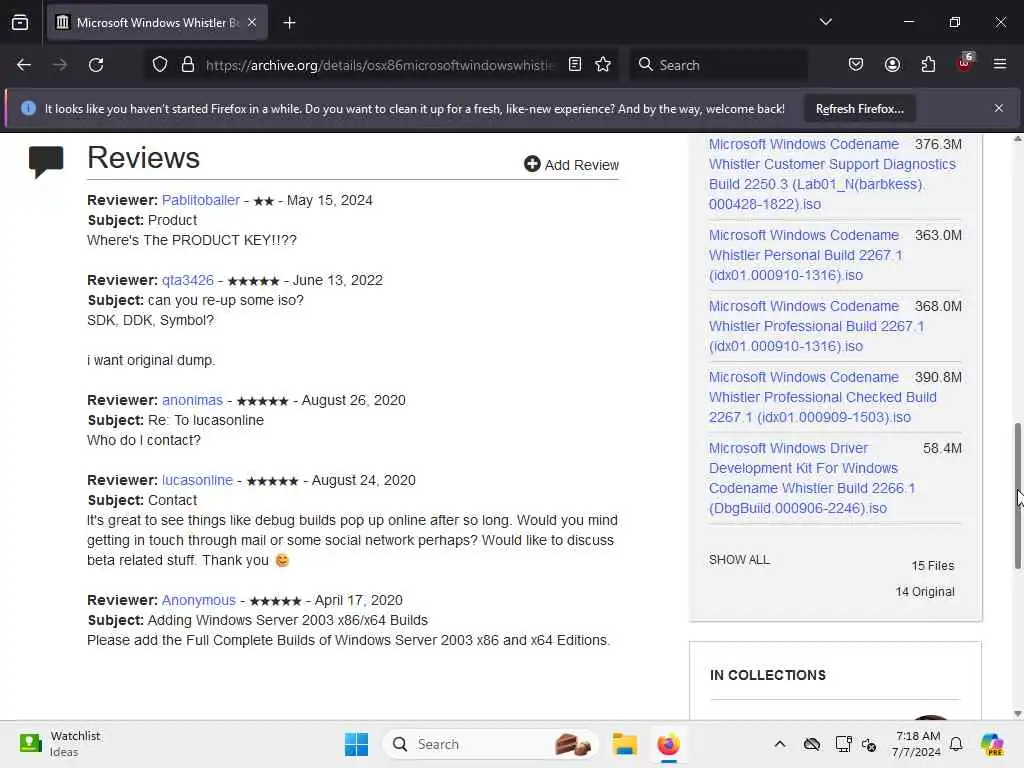Open reviewer lucasonline profile
The height and width of the screenshot is (768, 1024).
click(x=197, y=480)
